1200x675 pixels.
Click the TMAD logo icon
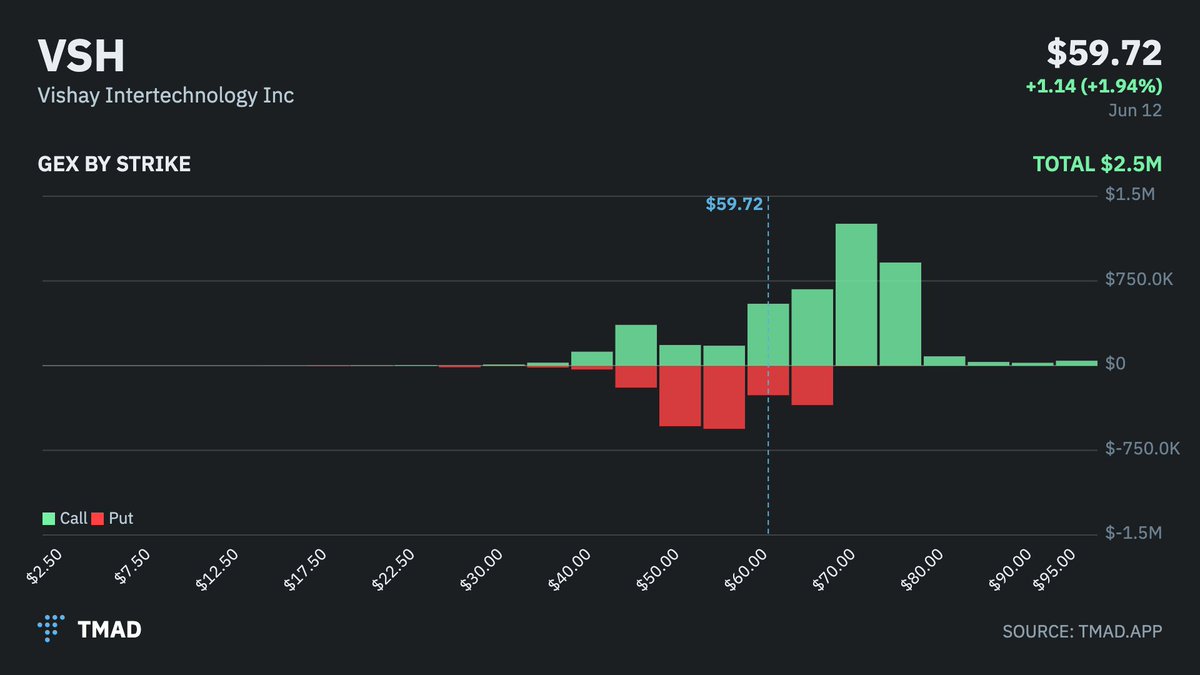(51, 629)
